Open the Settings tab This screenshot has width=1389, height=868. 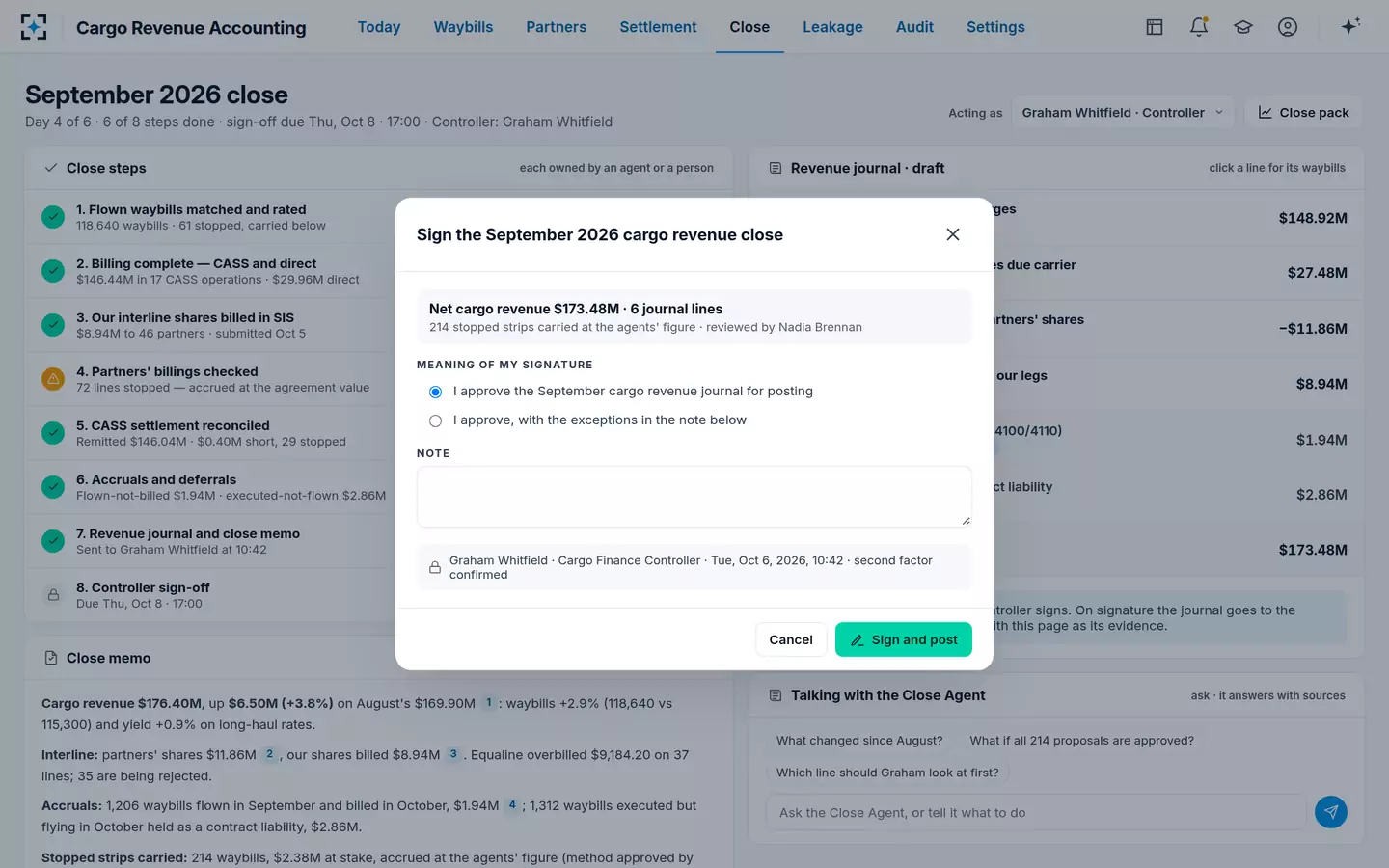pyautogui.click(x=995, y=27)
